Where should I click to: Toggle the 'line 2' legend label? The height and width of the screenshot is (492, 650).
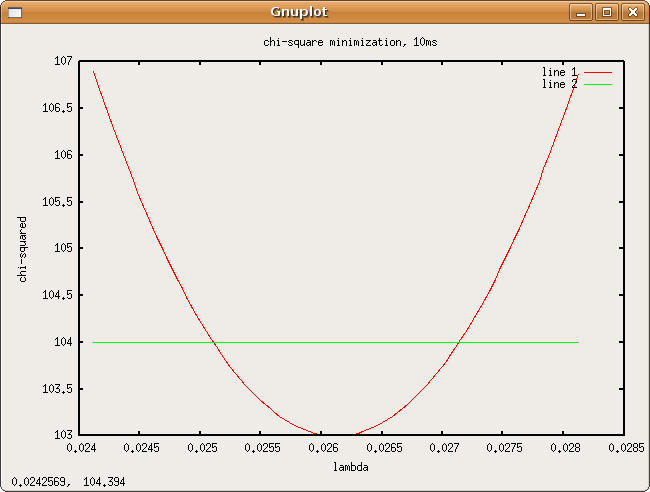(x=559, y=84)
